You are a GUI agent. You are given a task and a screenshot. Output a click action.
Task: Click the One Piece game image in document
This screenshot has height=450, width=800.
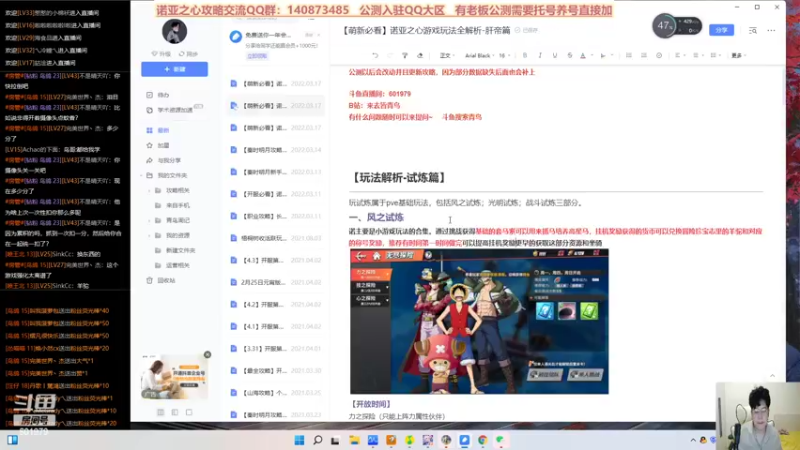click(x=479, y=321)
